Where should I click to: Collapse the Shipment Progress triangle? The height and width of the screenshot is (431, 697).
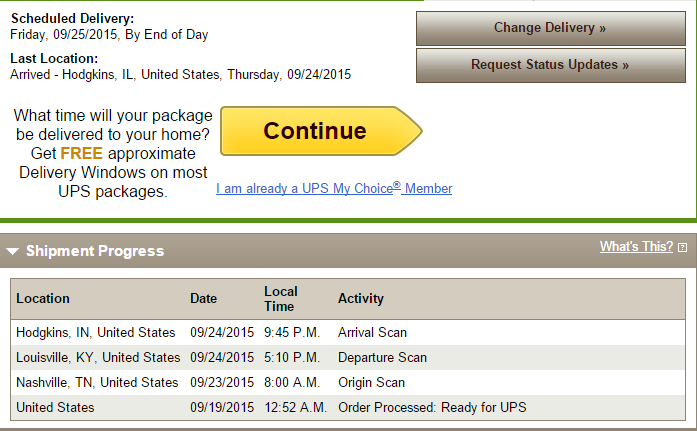(12, 251)
